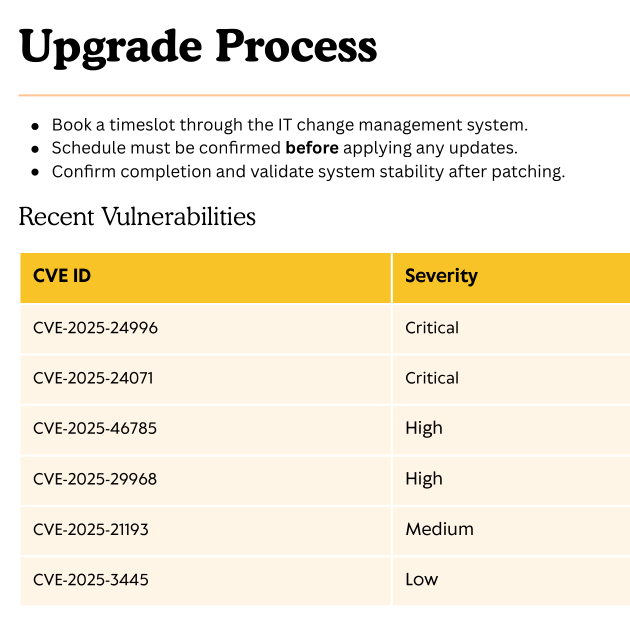Select the CVE-2025-3445 cell
630x622 pixels.
[90, 579]
